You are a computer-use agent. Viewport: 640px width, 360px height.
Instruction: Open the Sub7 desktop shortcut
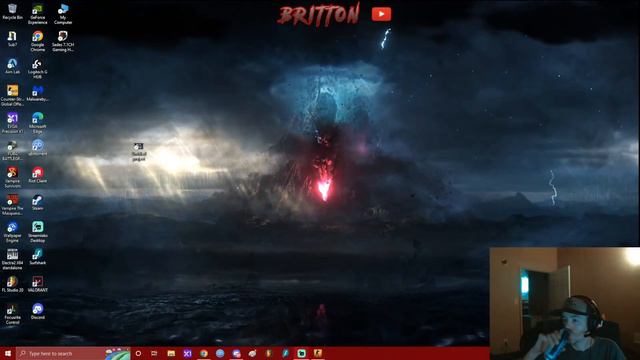[12, 39]
